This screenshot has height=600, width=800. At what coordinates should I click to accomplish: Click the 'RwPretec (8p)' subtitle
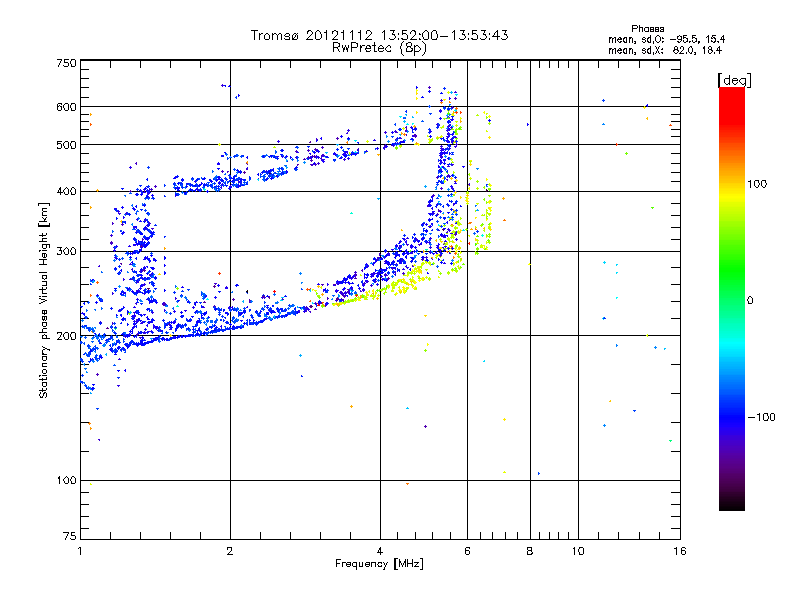coord(379,48)
